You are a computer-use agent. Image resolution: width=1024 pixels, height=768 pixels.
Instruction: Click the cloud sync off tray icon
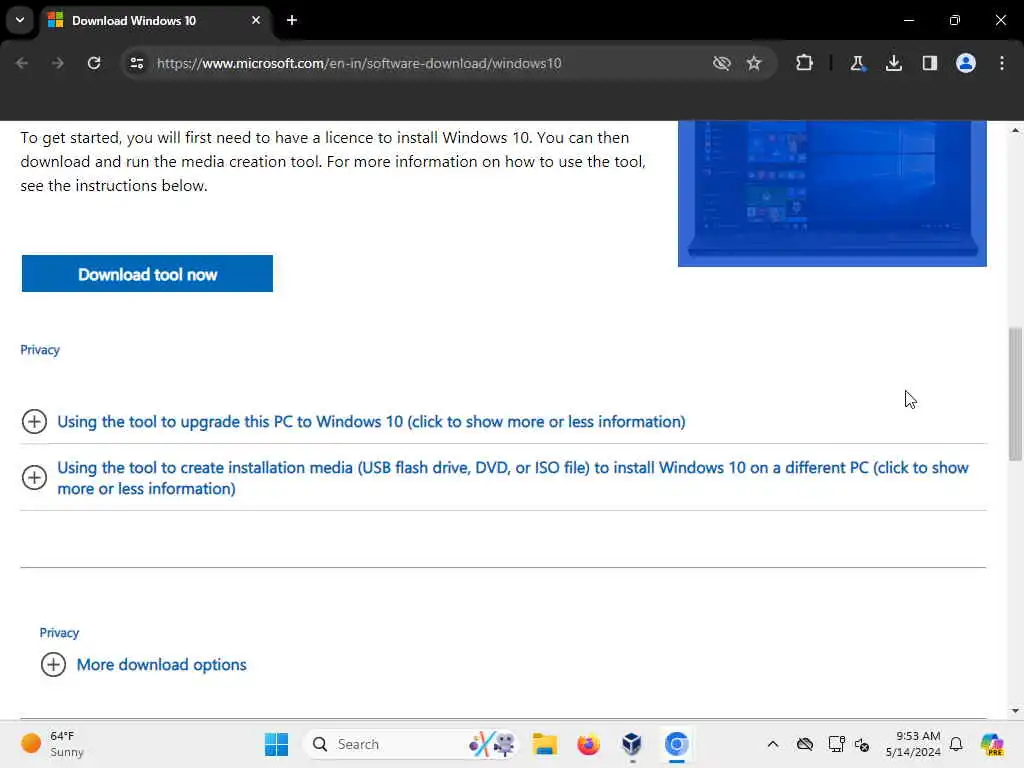point(805,744)
